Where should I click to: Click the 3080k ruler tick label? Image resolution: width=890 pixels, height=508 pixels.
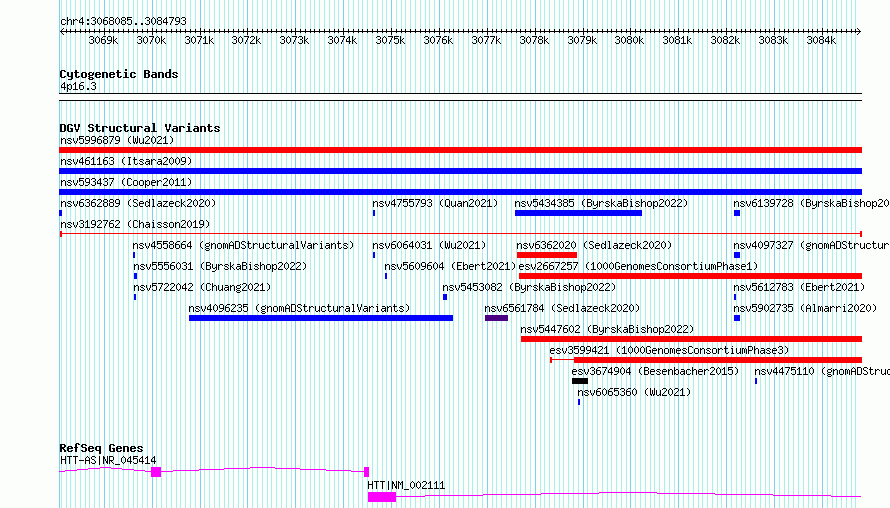coord(629,40)
